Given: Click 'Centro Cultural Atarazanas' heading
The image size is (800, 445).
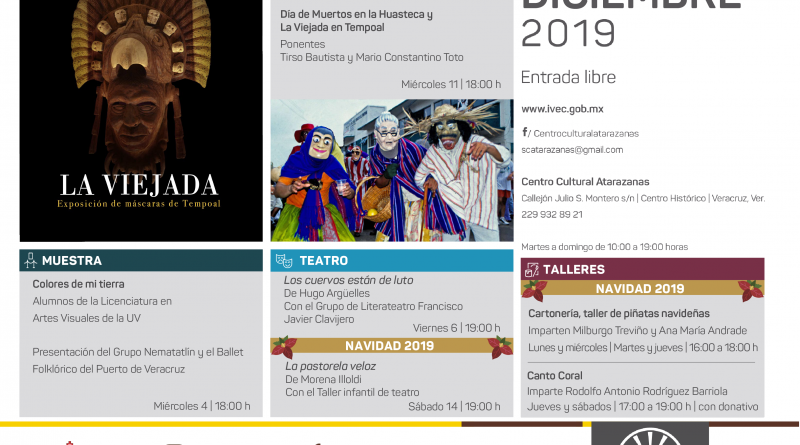Looking at the screenshot, I should click(585, 182).
